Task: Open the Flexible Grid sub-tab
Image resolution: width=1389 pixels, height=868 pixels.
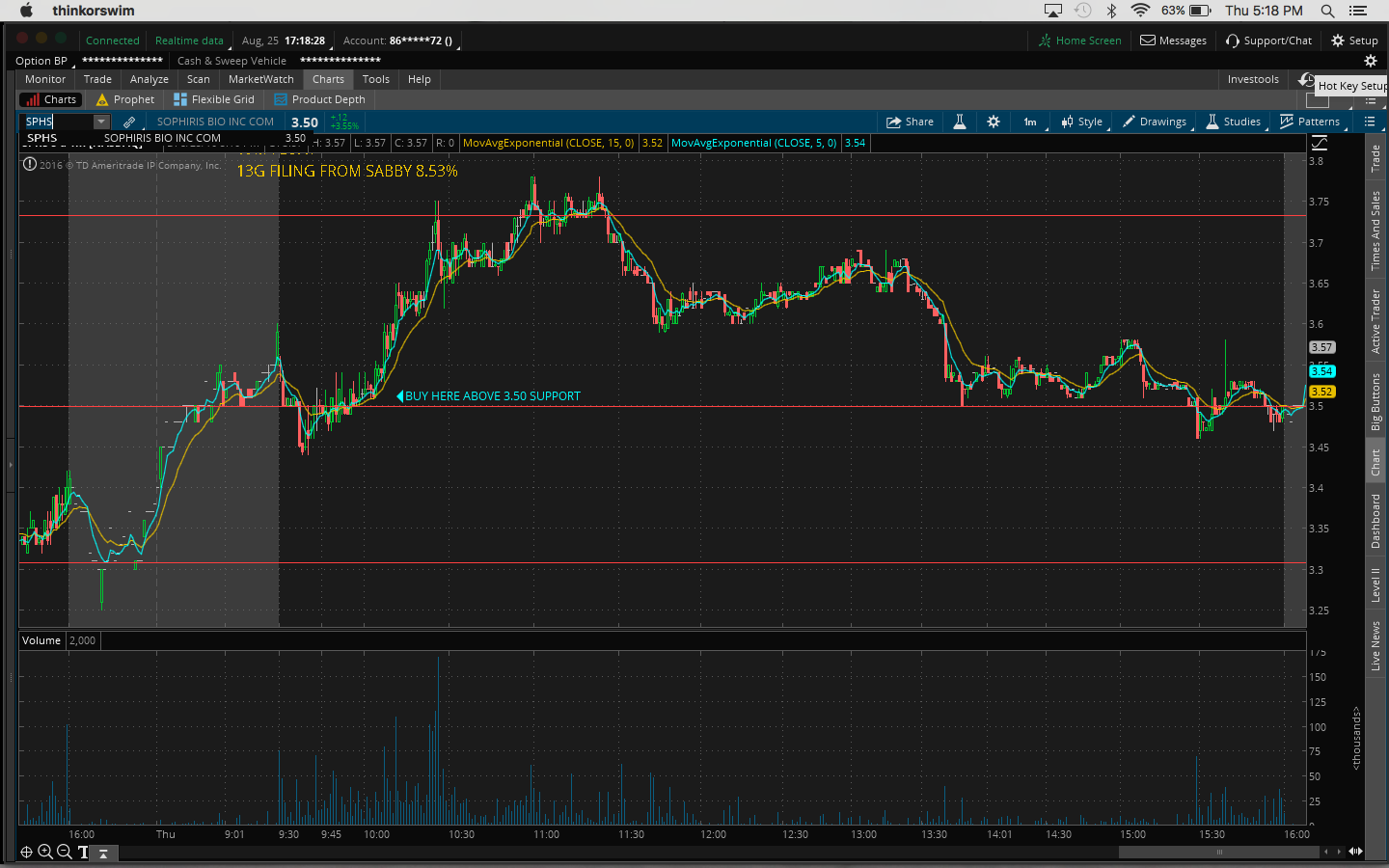Action: click(214, 99)
